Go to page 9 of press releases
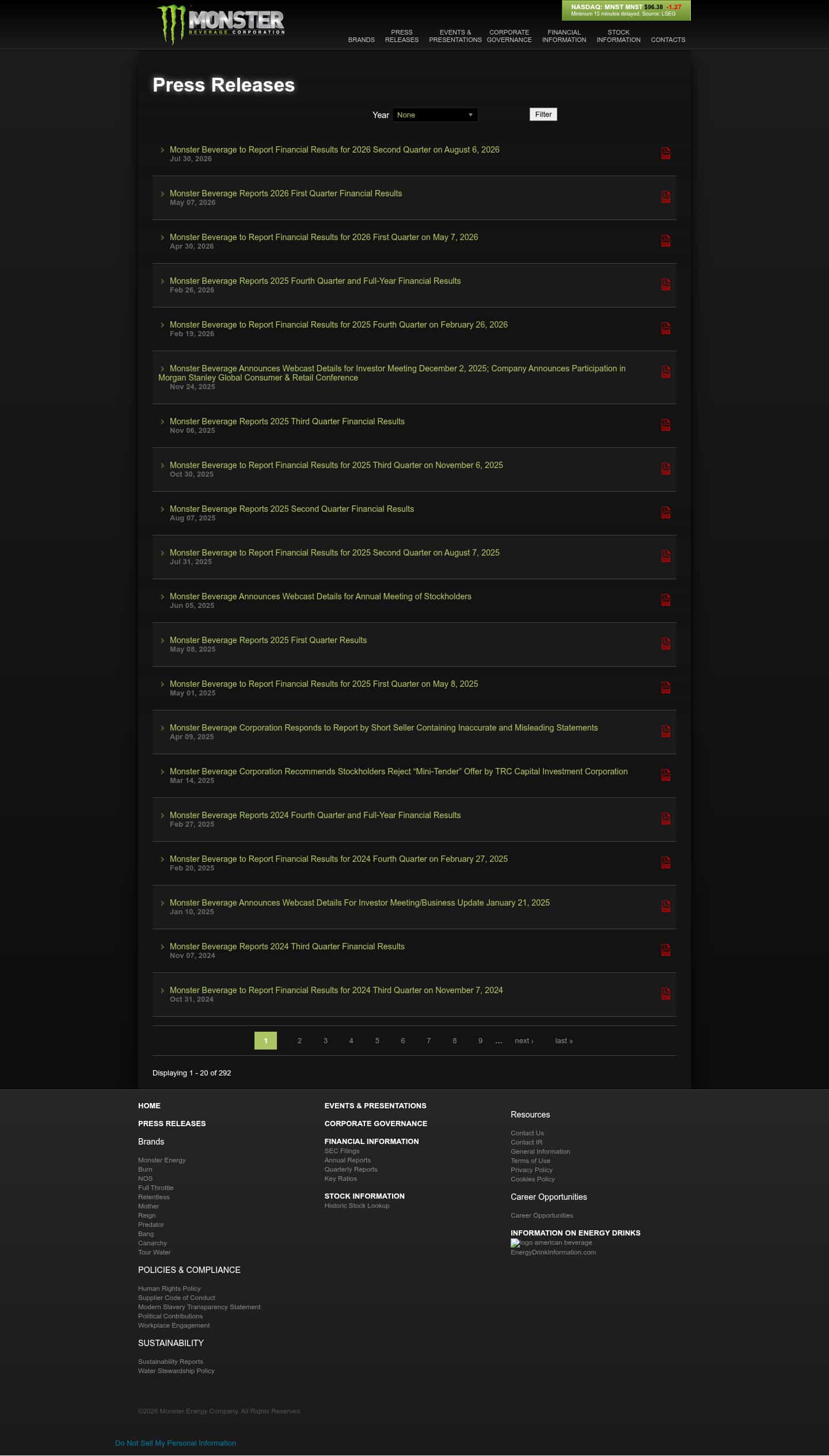Screen dimensions: 829x1456 pos(480,1040)
